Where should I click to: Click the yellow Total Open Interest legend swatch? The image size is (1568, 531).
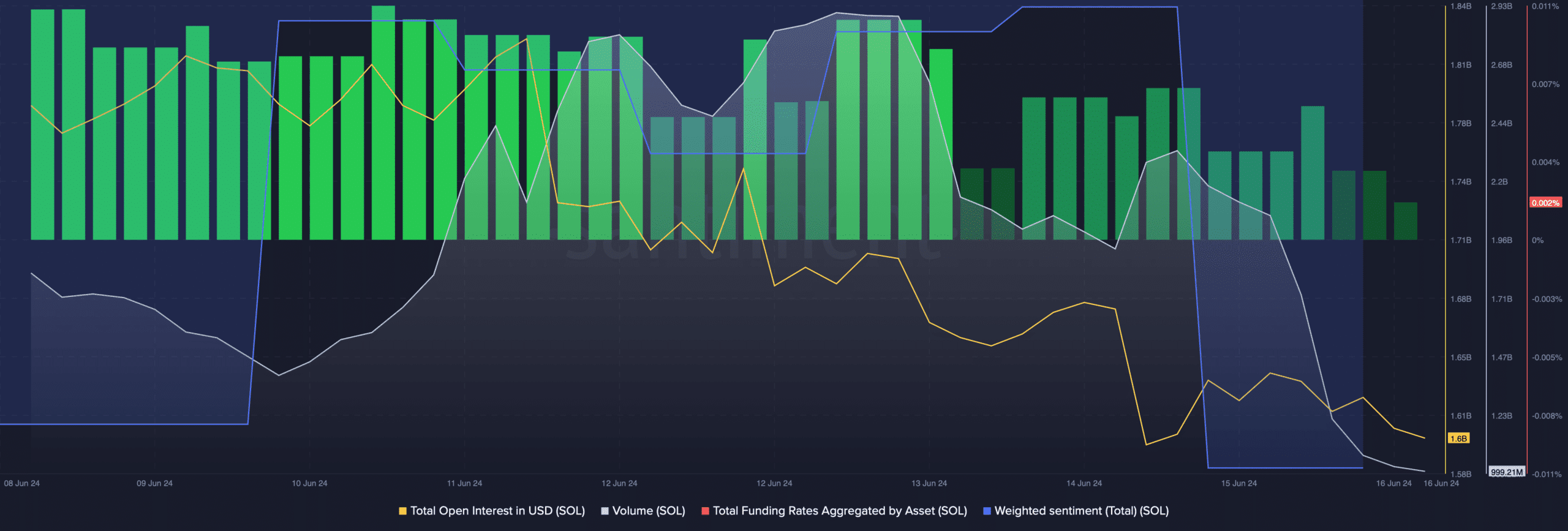click(402, 511)
